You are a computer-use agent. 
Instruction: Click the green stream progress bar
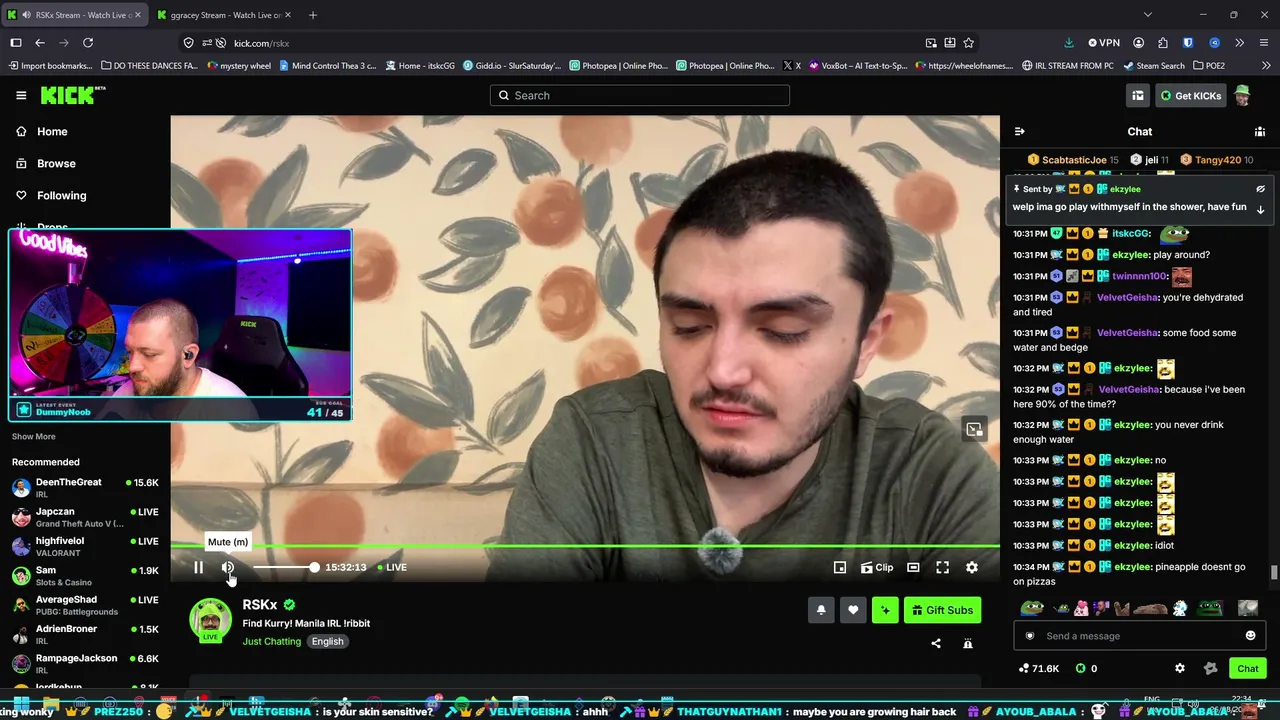(x=585, y=547)
